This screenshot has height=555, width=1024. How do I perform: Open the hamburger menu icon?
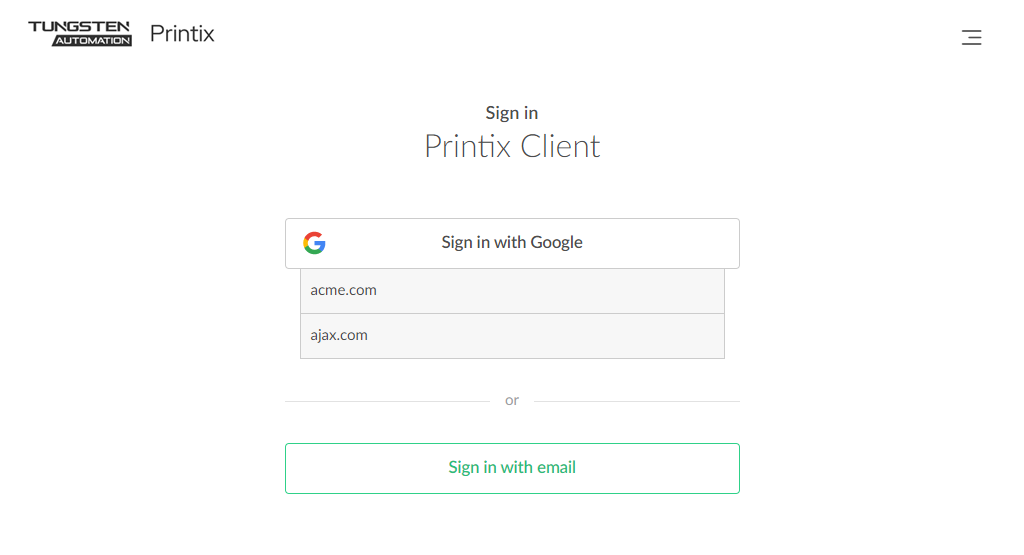click(x=971, y=38)
